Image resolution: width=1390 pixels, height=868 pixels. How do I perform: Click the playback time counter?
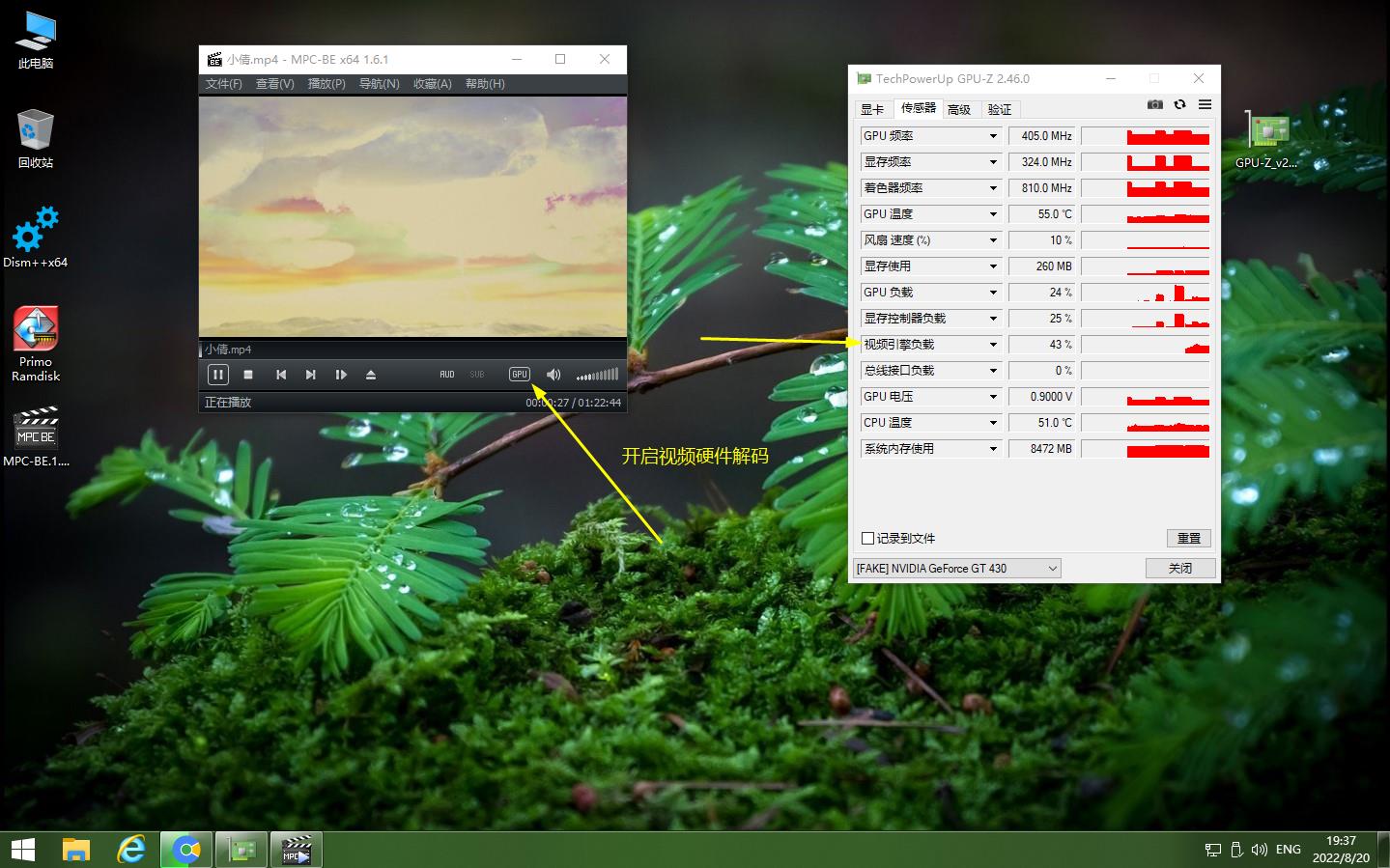(x=573, y=403)
